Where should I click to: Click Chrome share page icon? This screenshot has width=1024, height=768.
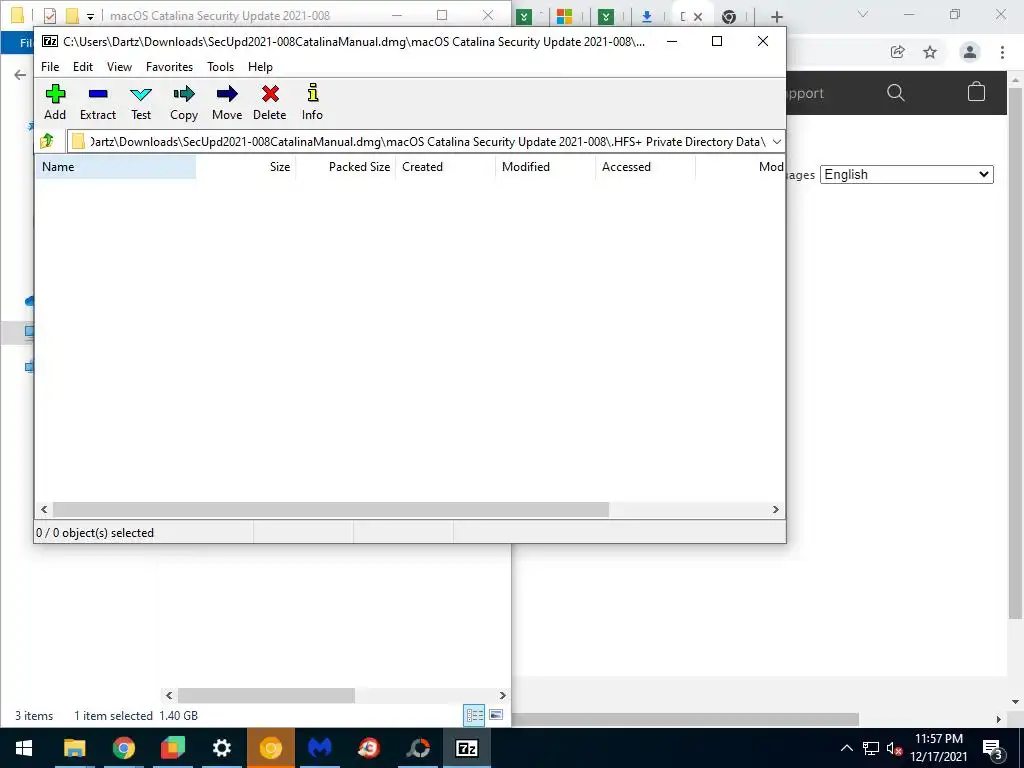point(898,52)
